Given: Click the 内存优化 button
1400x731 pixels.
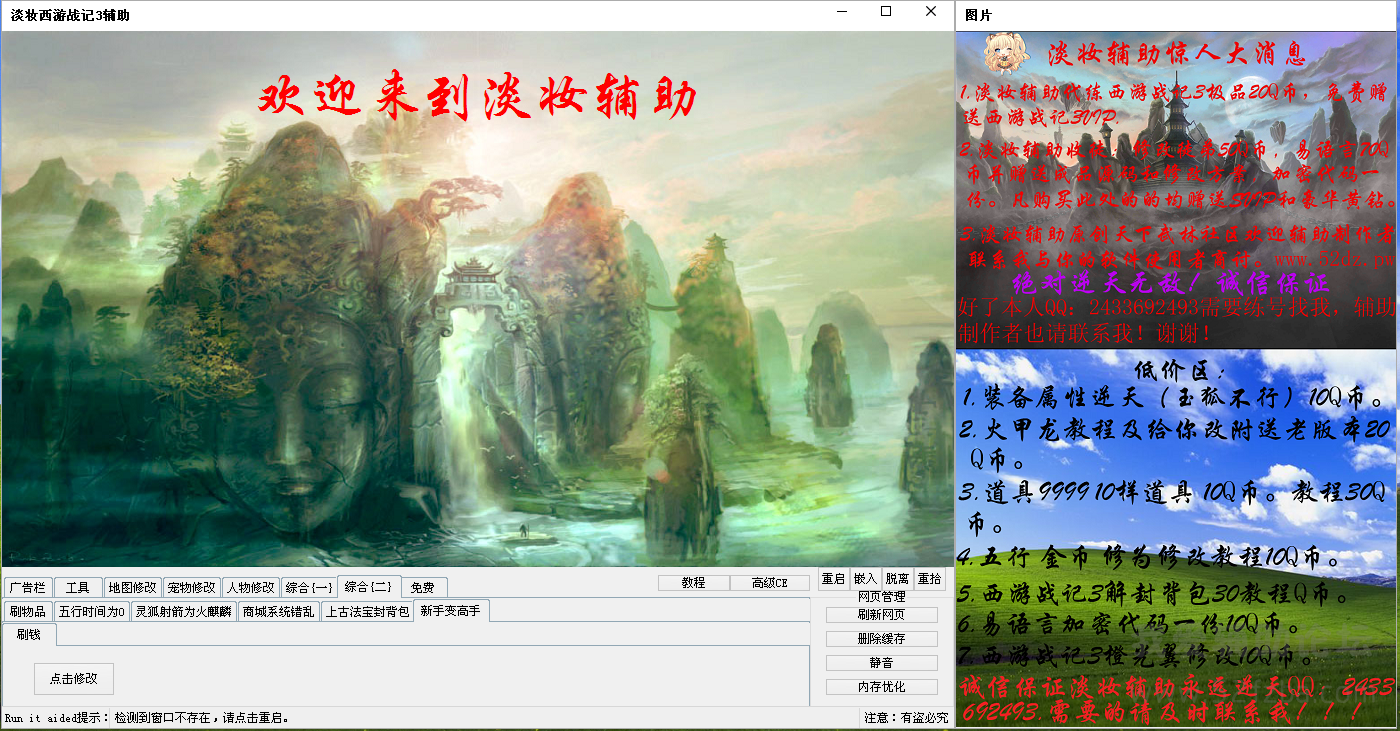Looking at the screenshot, I should pos(882,687).
